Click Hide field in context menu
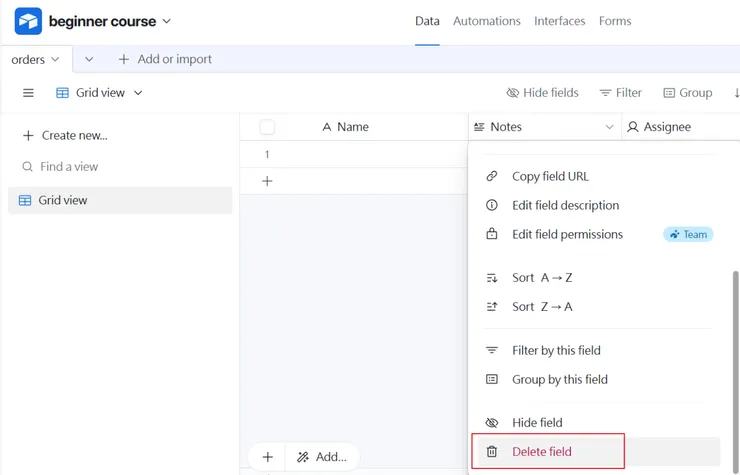This screenshot has height=475, width=740. coord(537,423)
